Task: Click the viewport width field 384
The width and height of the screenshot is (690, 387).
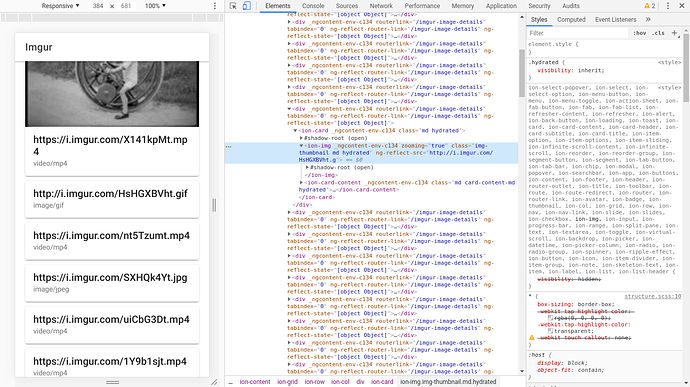Action: tap(98, 6)
